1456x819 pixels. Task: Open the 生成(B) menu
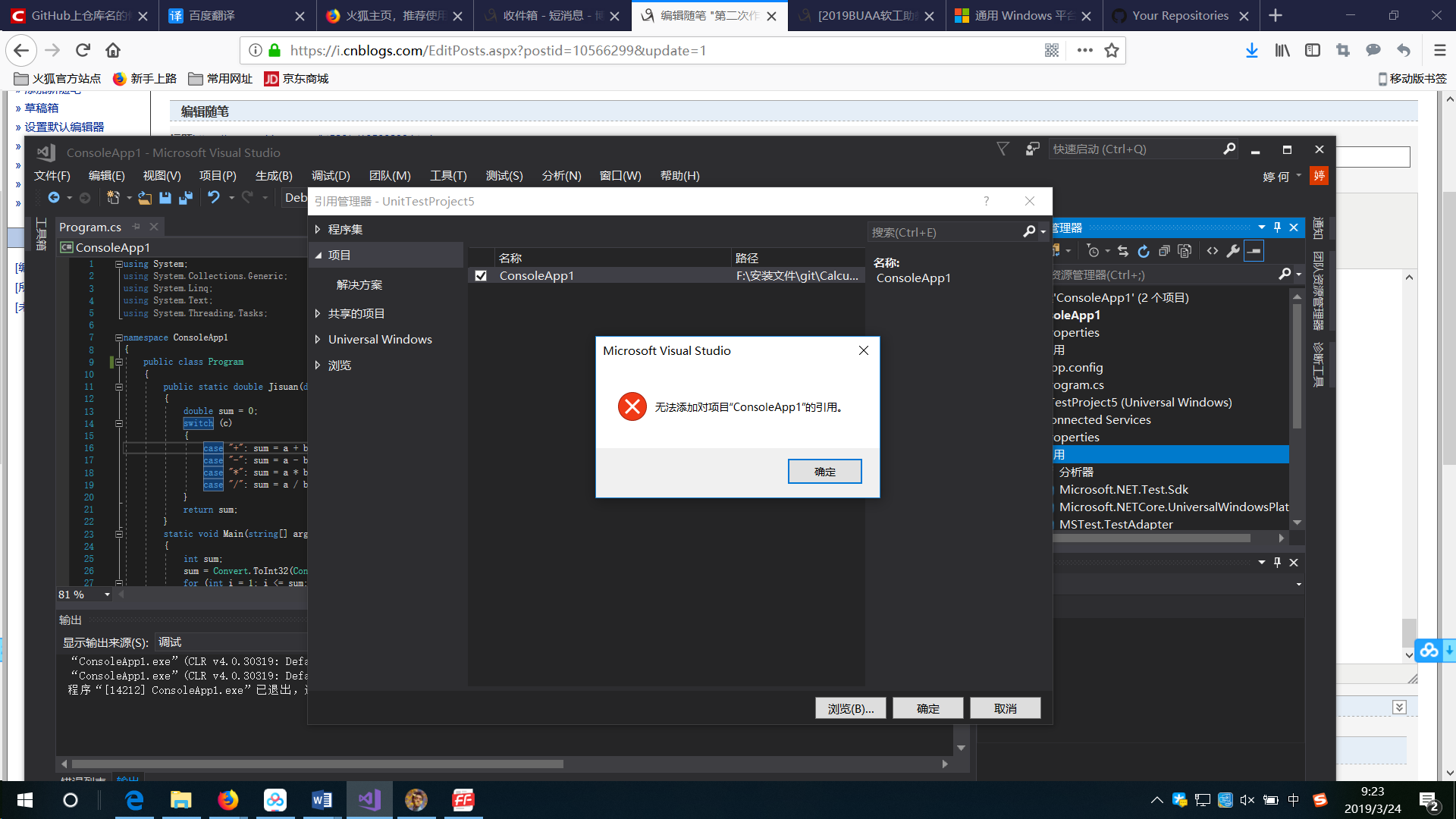pyautogui.click(x=274, y=176)
